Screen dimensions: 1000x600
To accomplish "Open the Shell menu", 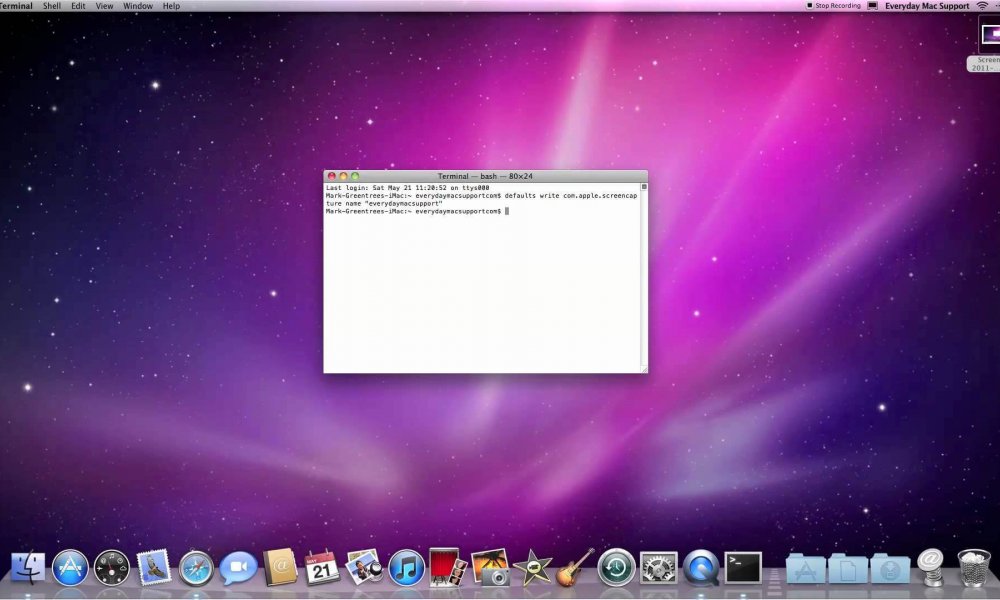I will click(x=52, y=6).
